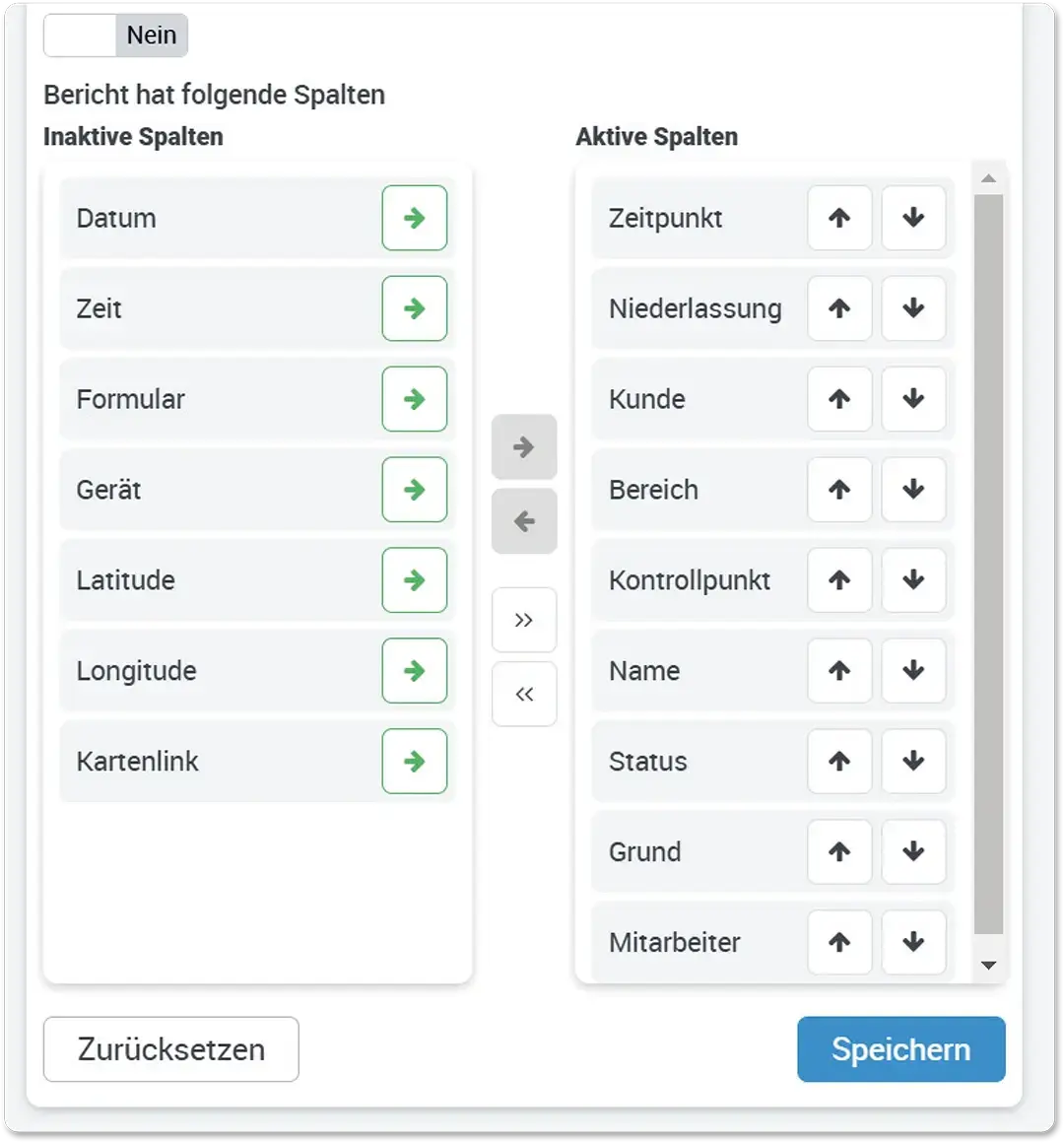This screenshot has height=1143, width=1064.
Task: Select the Niederlassung item in active columns
Action: tap(695, 308)
